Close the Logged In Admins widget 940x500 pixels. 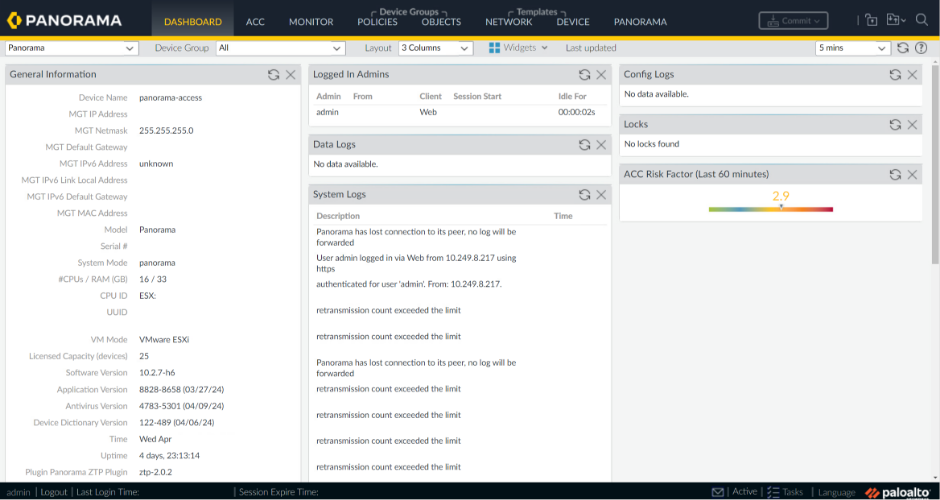[x=601, y=74]
